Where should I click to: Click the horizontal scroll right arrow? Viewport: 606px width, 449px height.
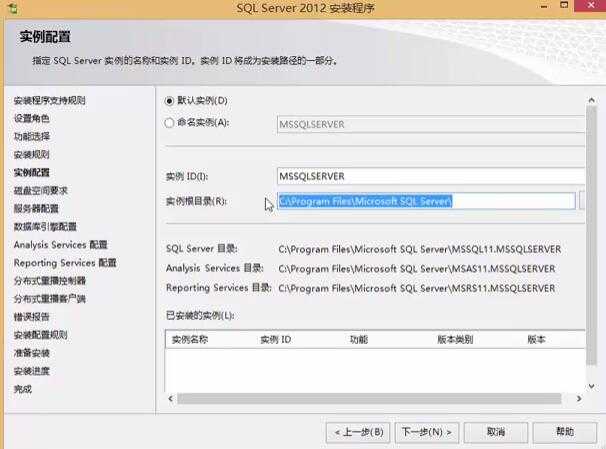click(579, 398)
